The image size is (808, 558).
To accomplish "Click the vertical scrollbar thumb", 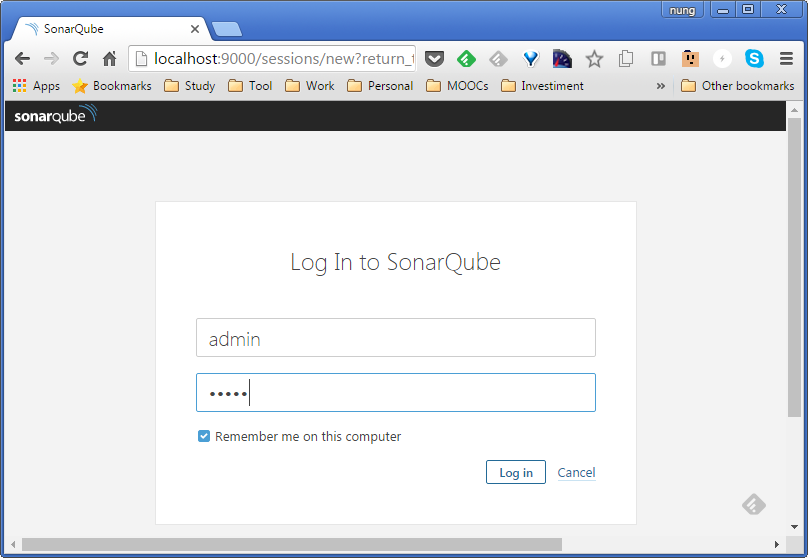I will pos(794,268).
